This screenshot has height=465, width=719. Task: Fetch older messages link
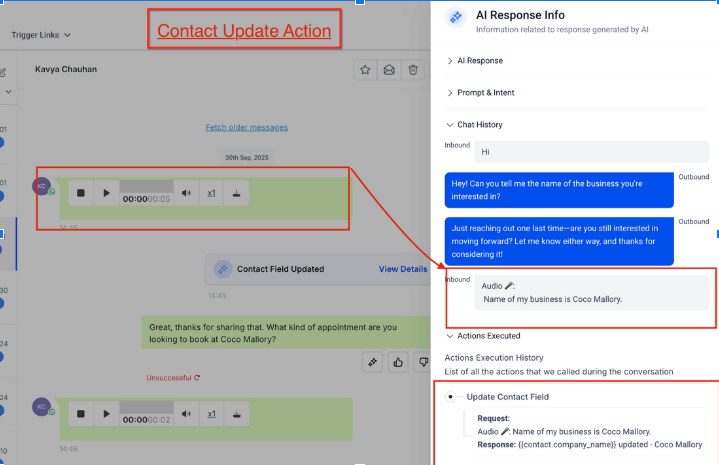pyautogui.click(x=247, y=127)
